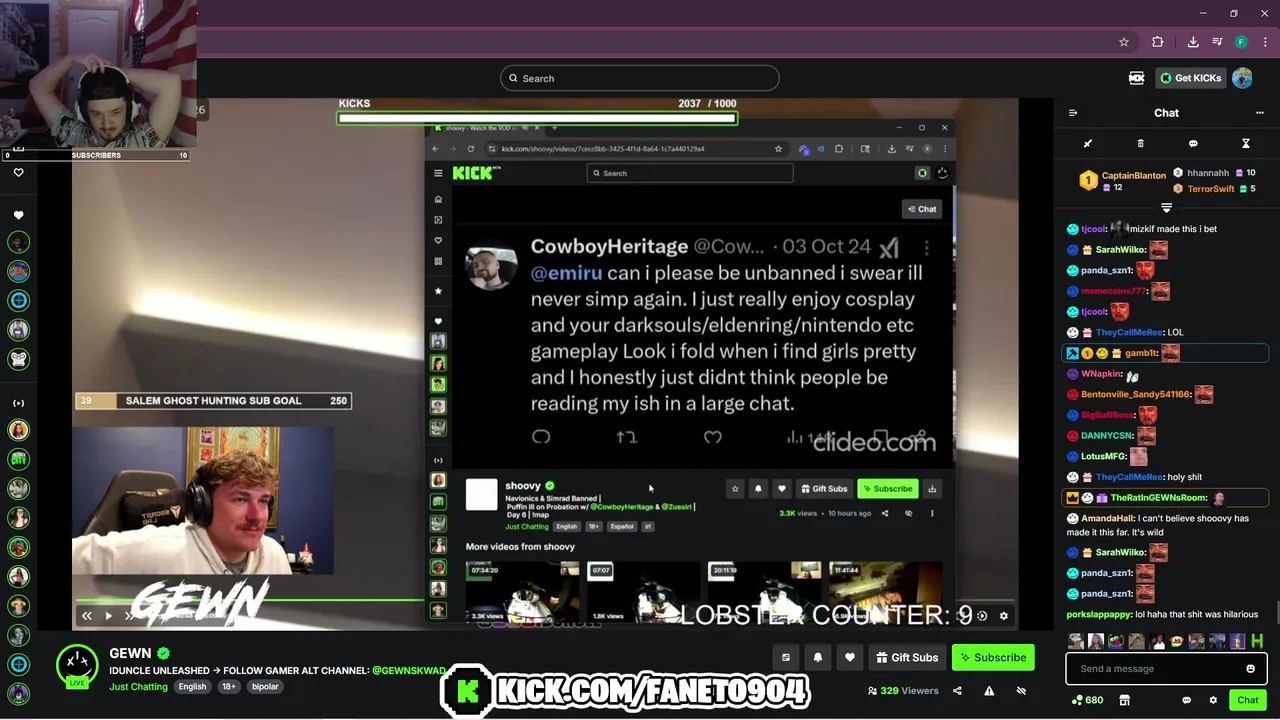
Task: Open the emoji picker in the message box
Action: pyautogui.click(x=1250, y=669)
